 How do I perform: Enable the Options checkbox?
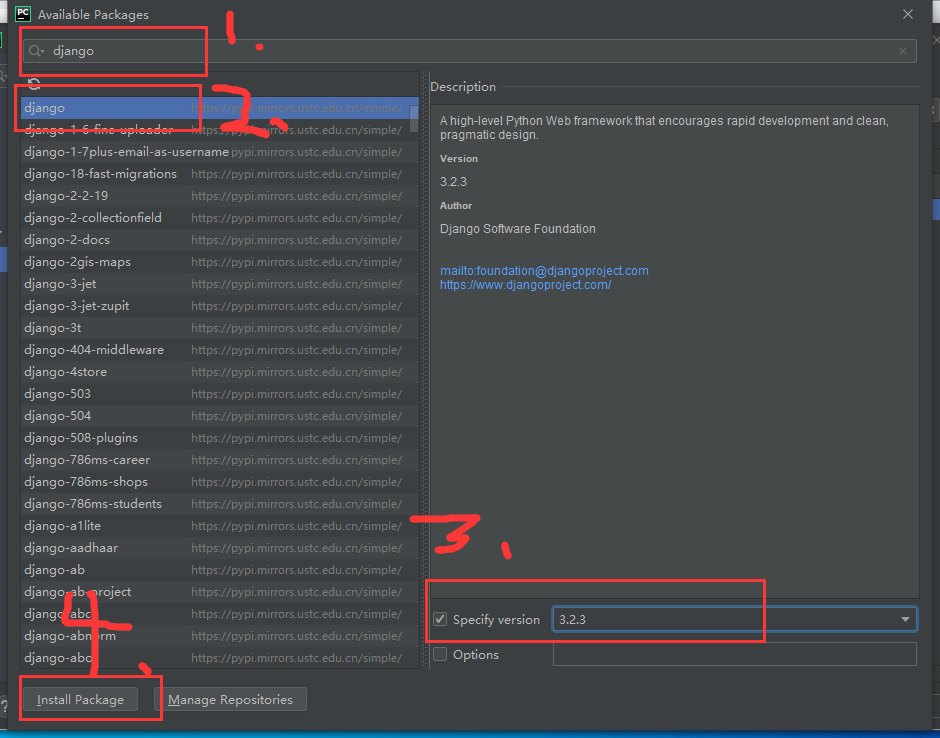point(440,654)
